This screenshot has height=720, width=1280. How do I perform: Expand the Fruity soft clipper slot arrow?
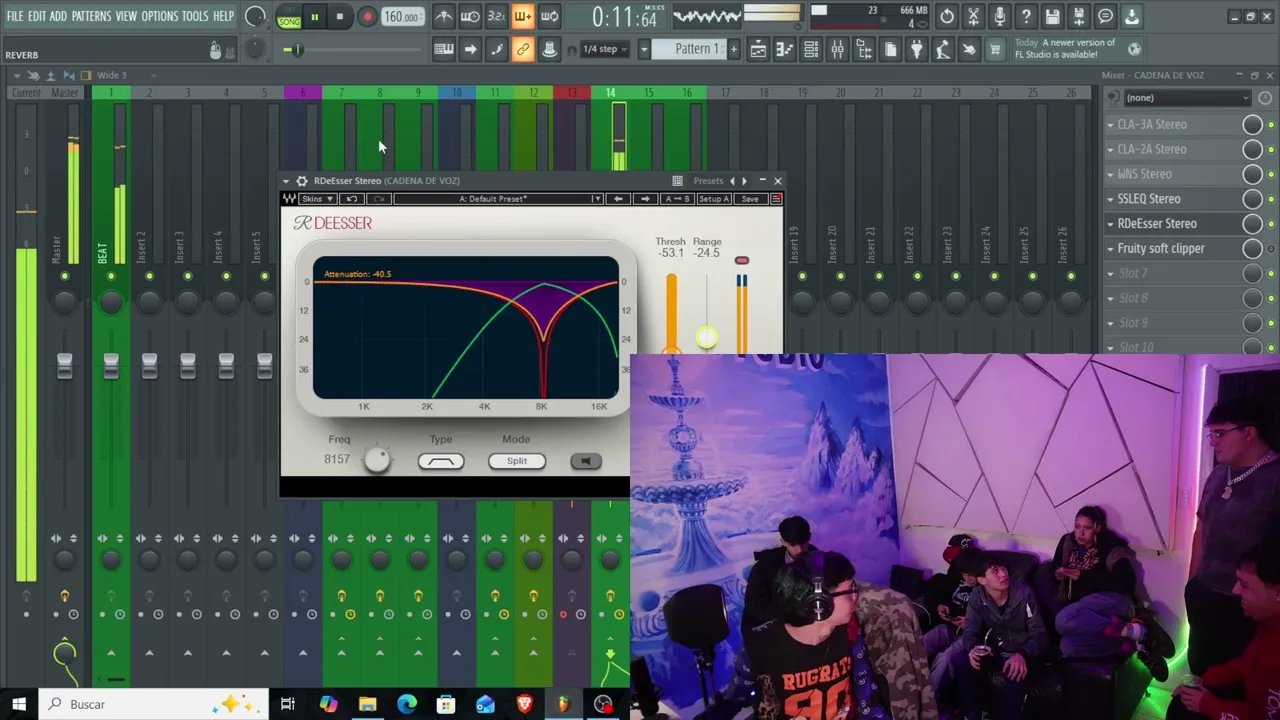(x=1110, y=249)
